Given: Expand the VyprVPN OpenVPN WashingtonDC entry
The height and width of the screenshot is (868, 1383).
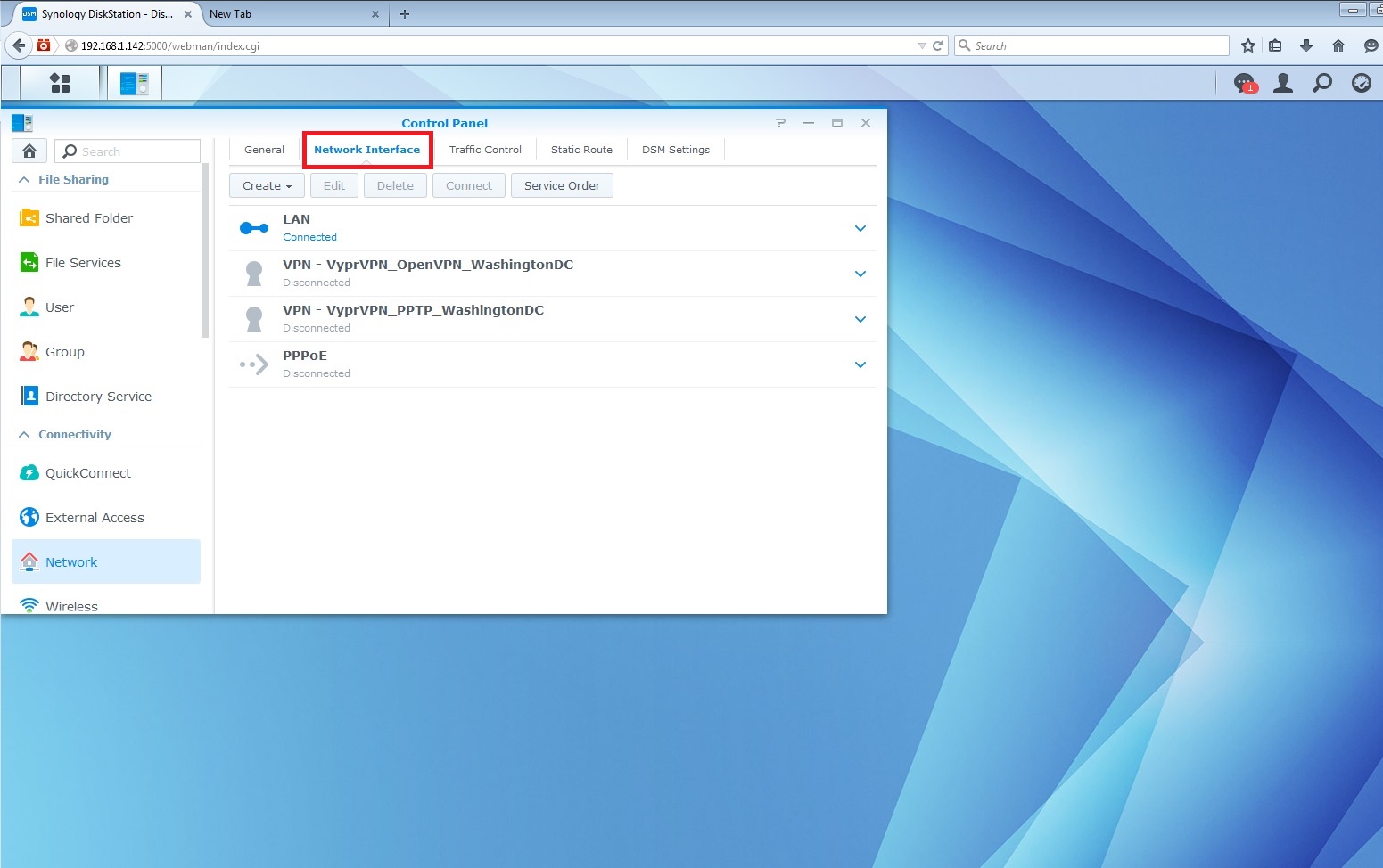Looking at the screenshot, I should (860, 274).
